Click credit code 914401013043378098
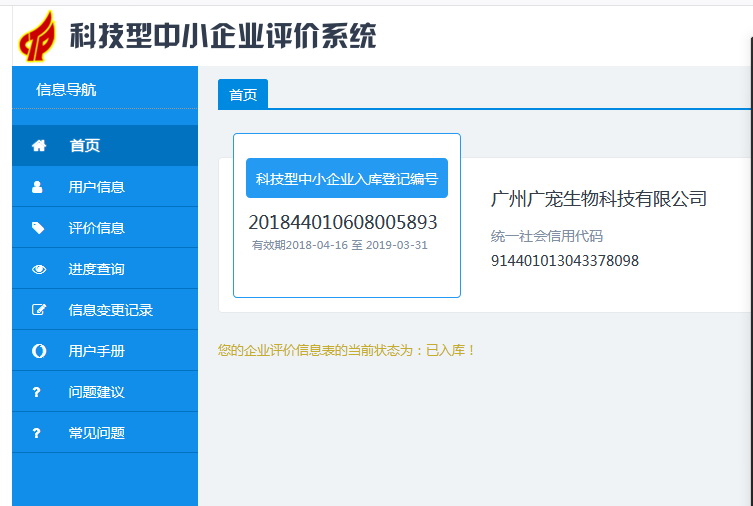Viewport: 753px width, 506px height. pos(565,261)
